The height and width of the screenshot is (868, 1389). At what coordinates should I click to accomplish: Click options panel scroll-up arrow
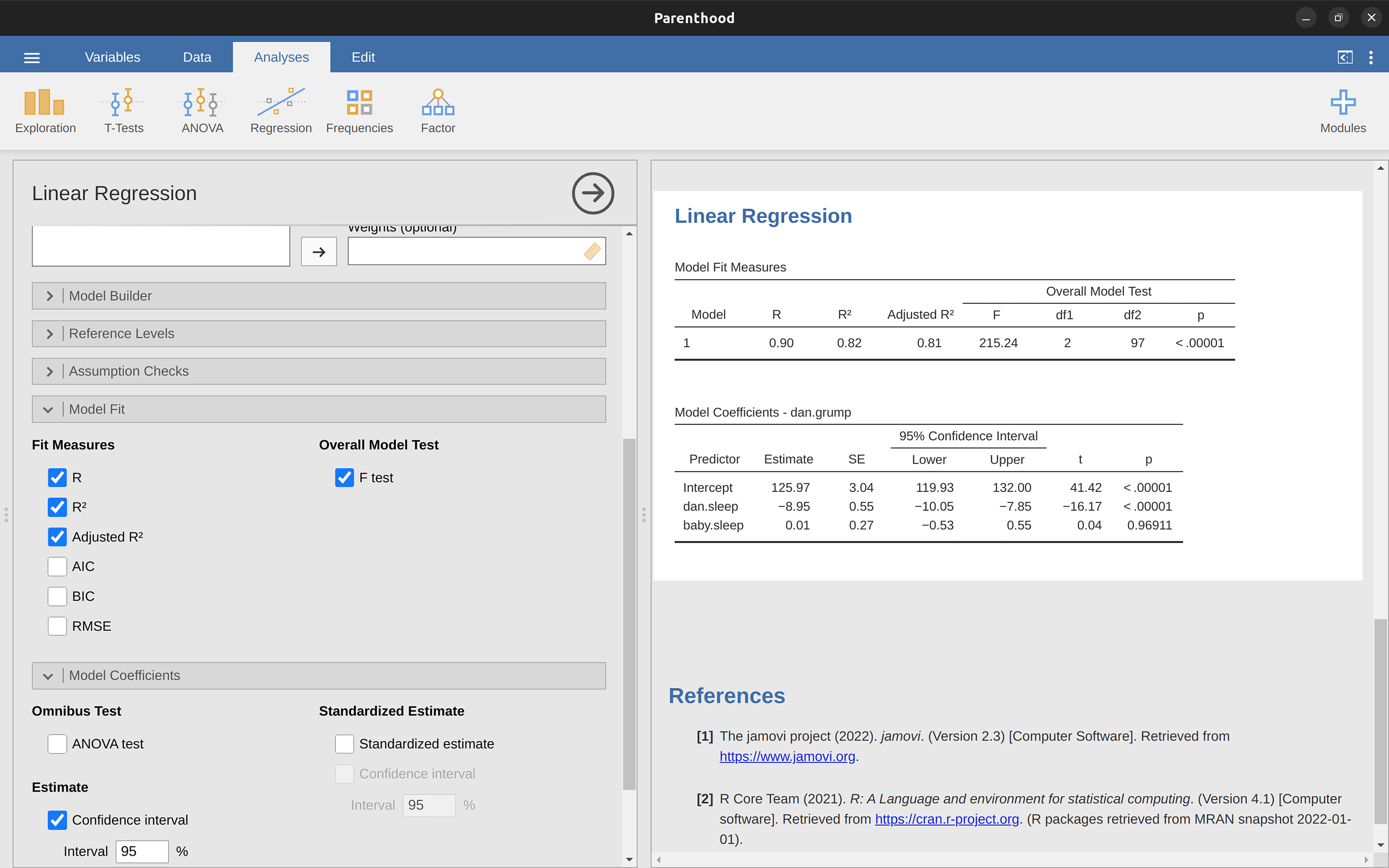pyautogui.click(x=629, y=234)
